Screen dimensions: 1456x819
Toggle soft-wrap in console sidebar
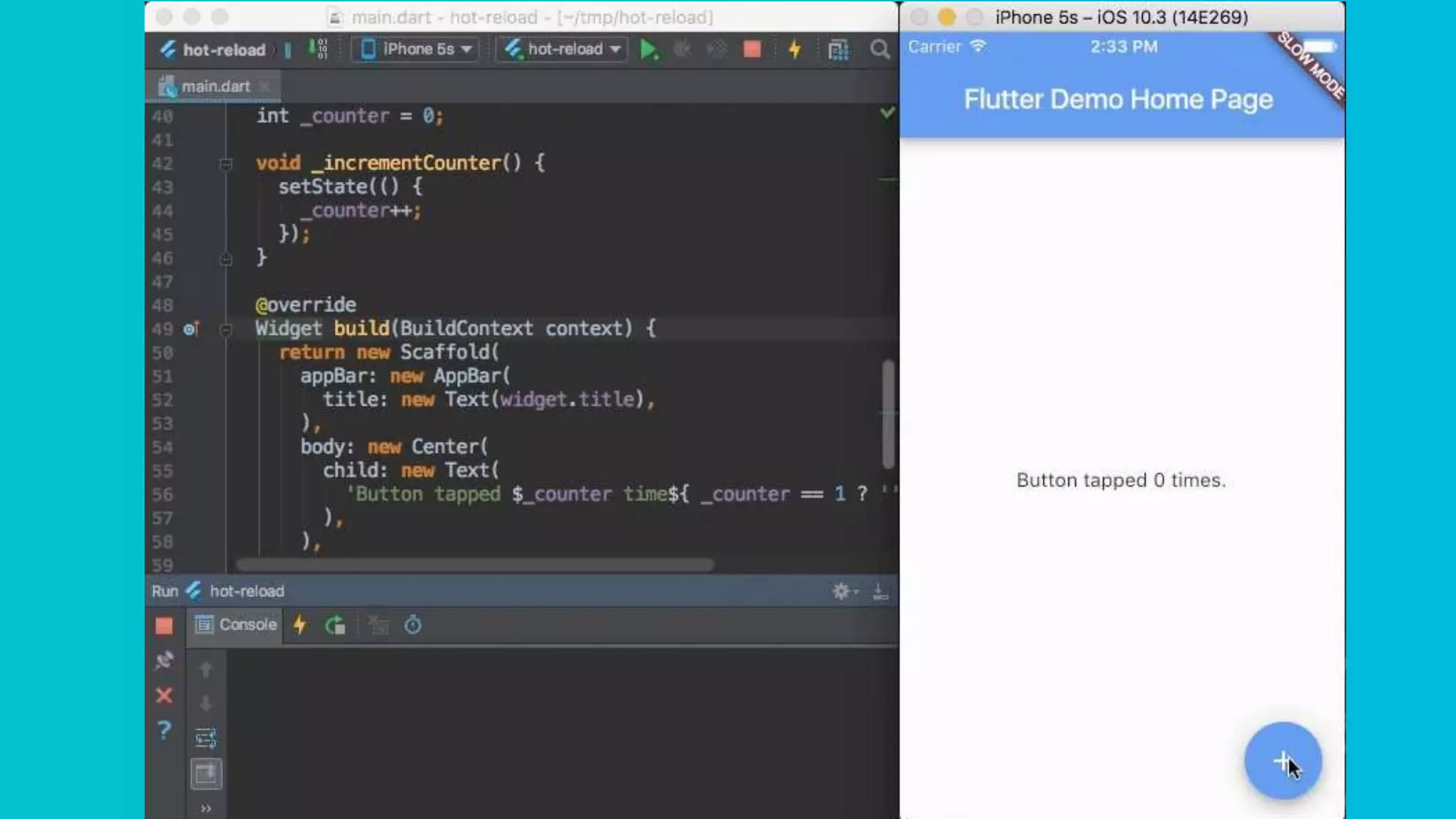click(x=205, y=738)
